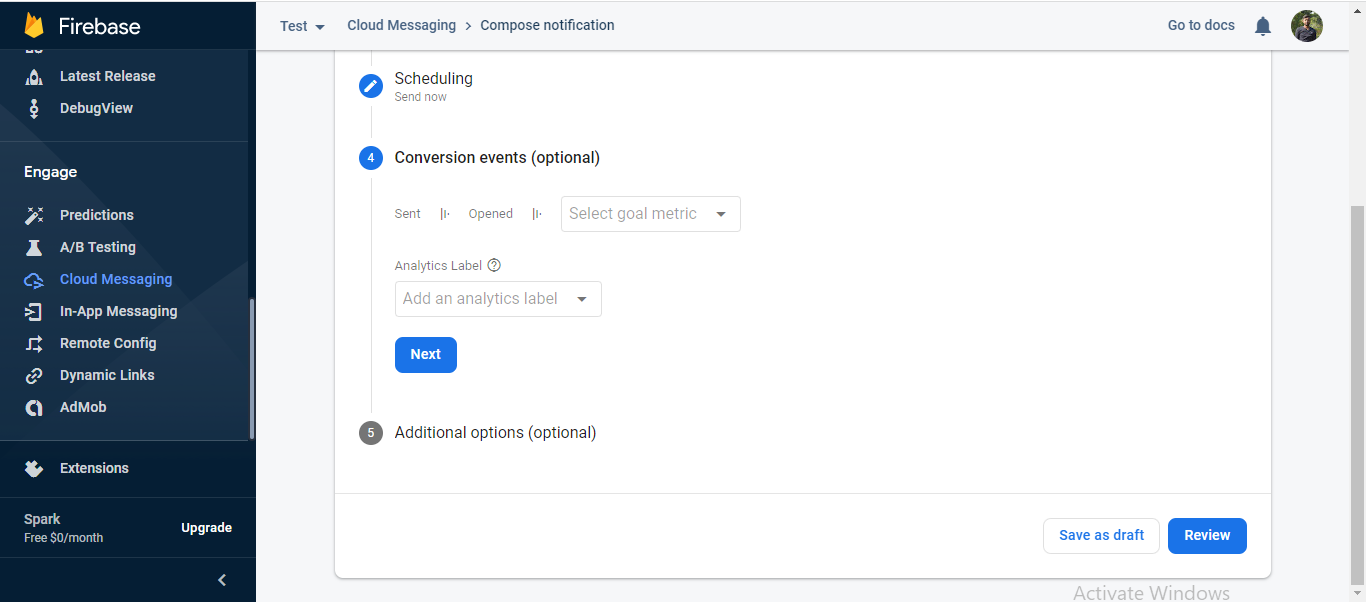The height and width of the screenshot is (602, 1366).
Task: Click the Upgrade link for Spark plan
Action: [x=206, y=527]
